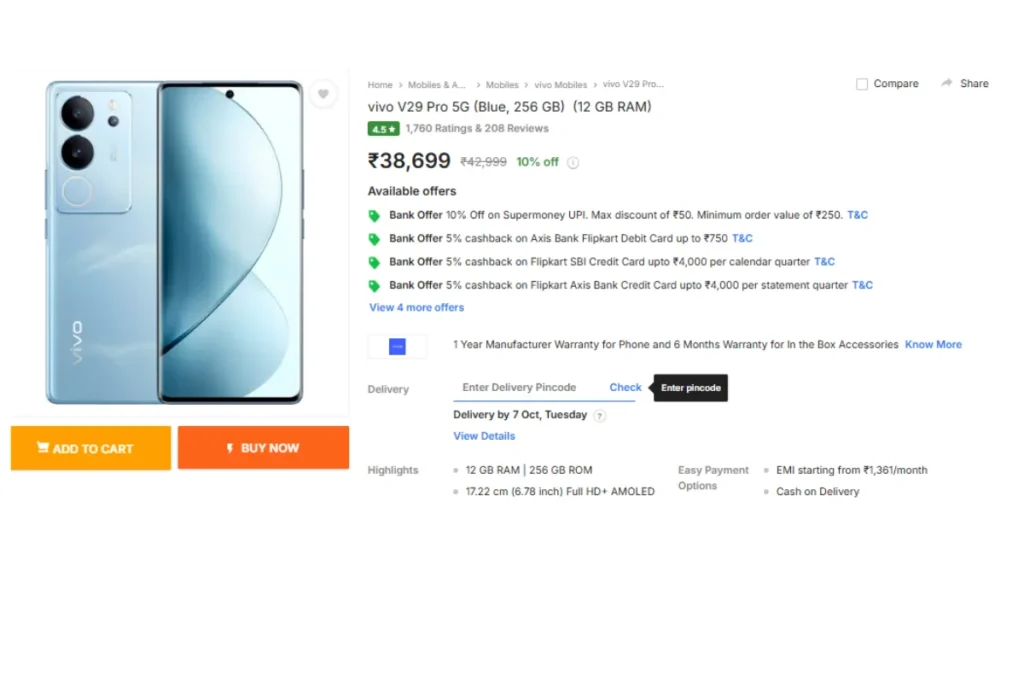The image size is (1024, 683).
Task: Click the vivo brand logo thumbnail
Action: [397, 346]
